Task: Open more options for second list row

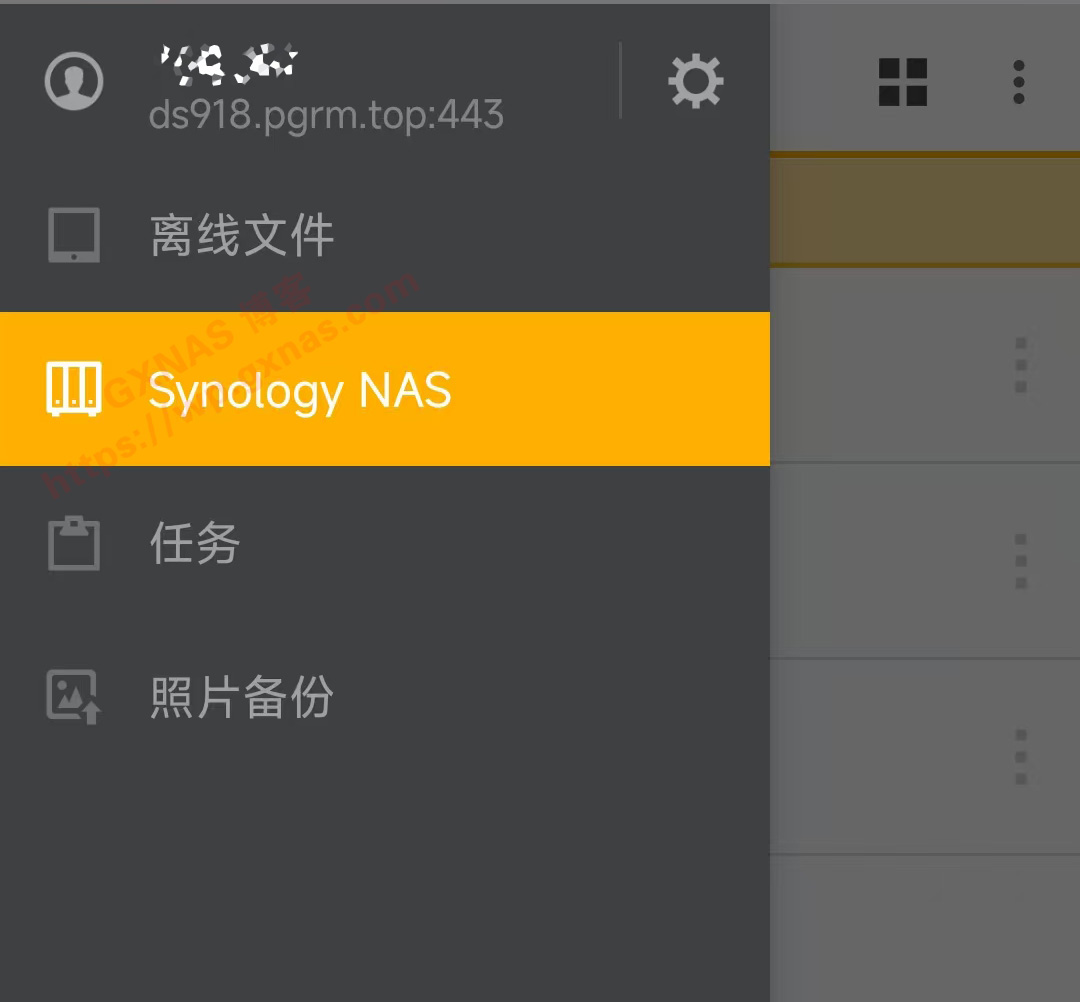Action: coord(1021,561)
